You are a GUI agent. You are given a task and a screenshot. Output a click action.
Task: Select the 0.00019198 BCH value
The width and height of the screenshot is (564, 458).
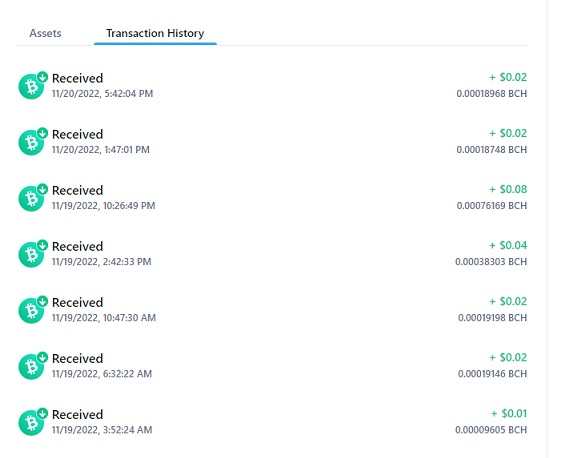492,318
